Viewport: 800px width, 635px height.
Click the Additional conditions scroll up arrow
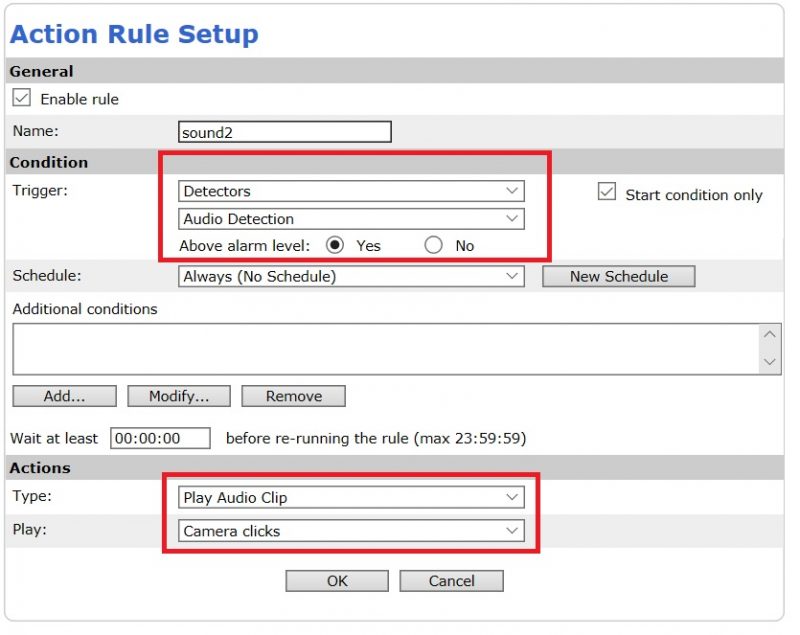click(x=769, y=335)
